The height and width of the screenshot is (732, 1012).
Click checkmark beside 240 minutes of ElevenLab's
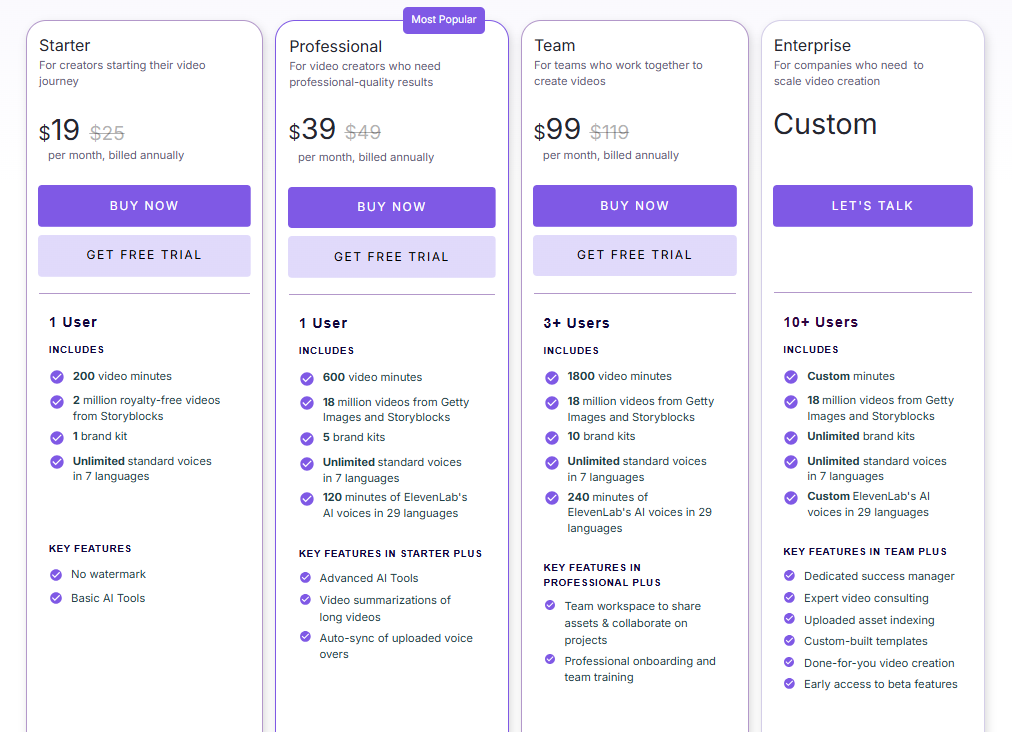point(552,498)
